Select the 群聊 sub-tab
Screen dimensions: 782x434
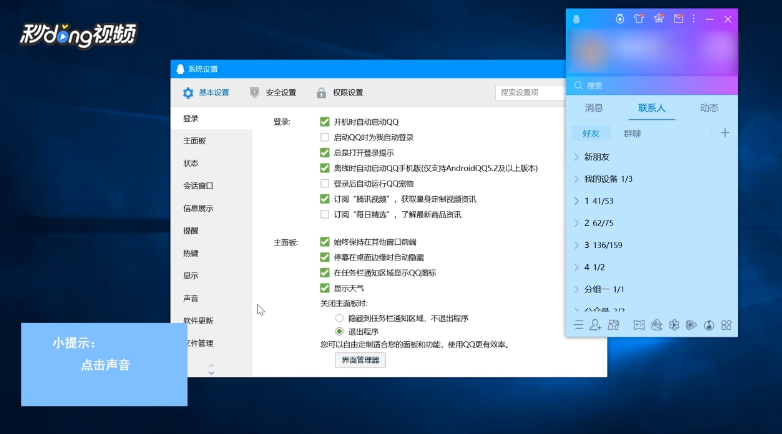click(x=632, y=133)
